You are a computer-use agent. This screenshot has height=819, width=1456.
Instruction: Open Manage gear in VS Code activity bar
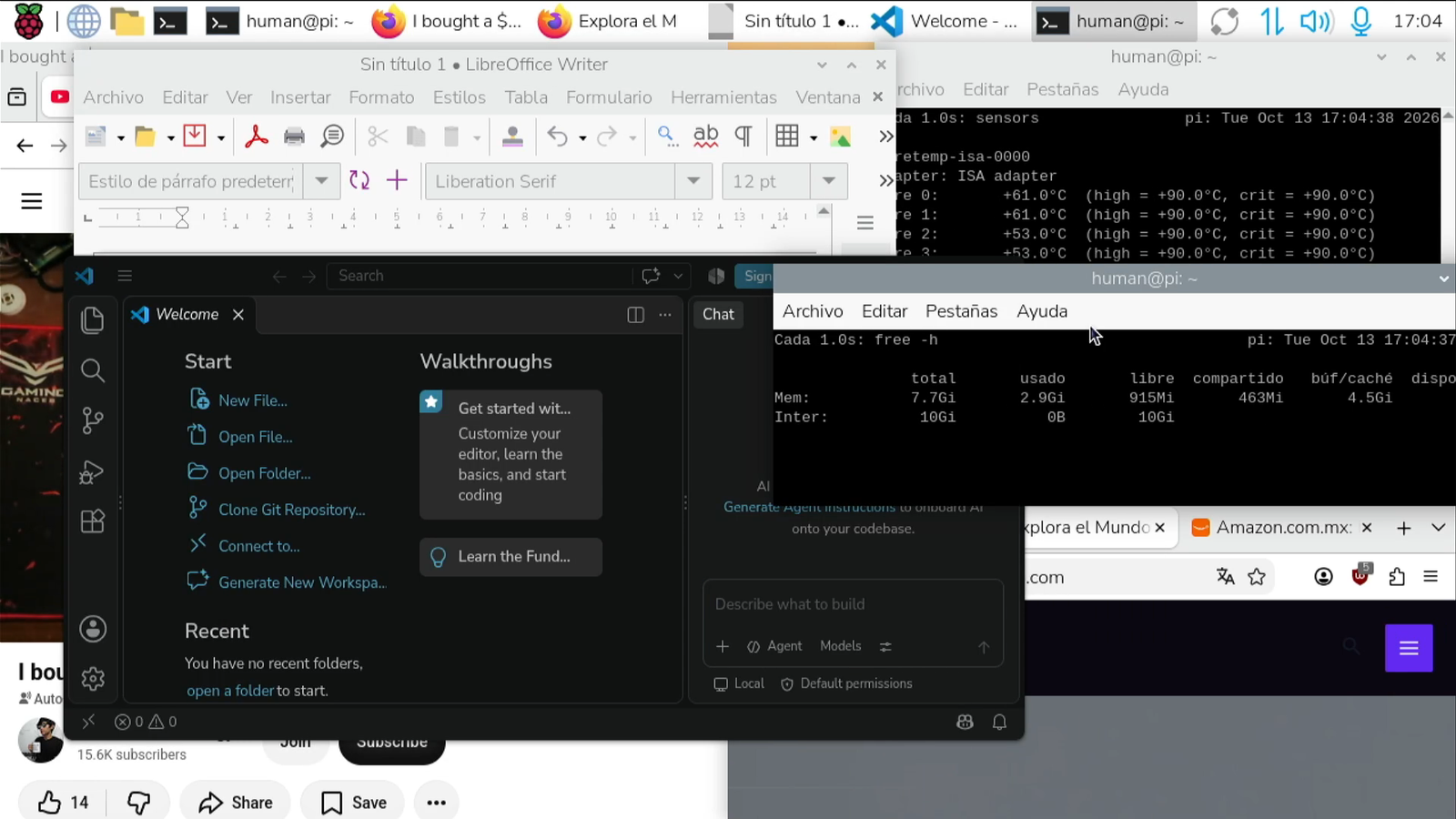[93, 679]
